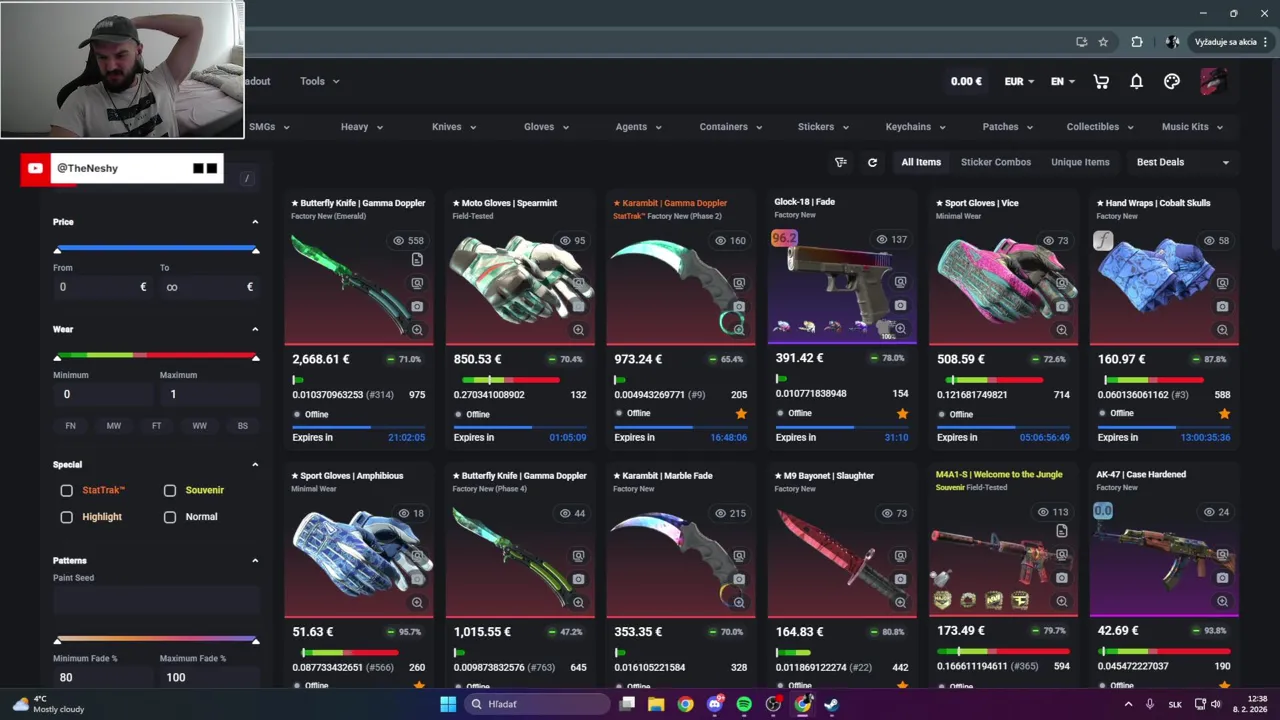Screen dimensions: 1280x720
Task: Click the 0.00 € balance button
Action: tap(966, 82)
